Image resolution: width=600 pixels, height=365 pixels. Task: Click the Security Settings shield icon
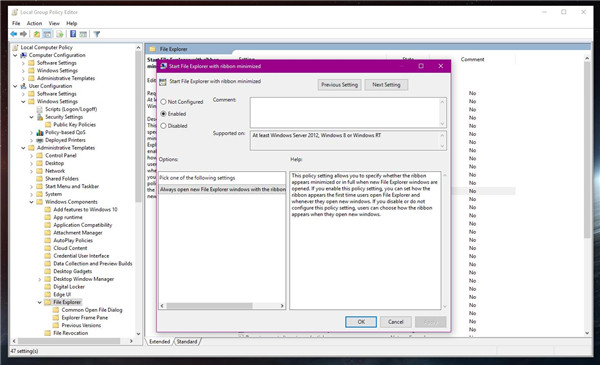tap(40, 117)
